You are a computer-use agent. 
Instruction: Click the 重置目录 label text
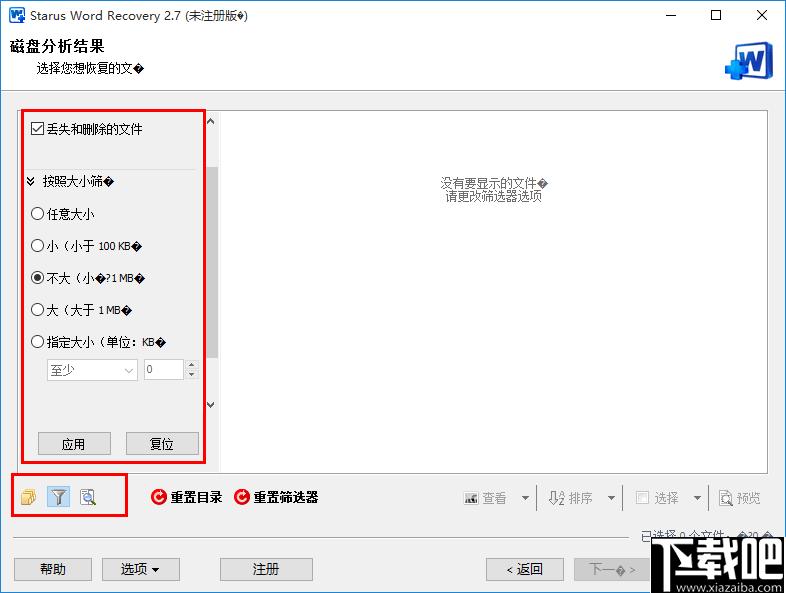pos(196,497)
